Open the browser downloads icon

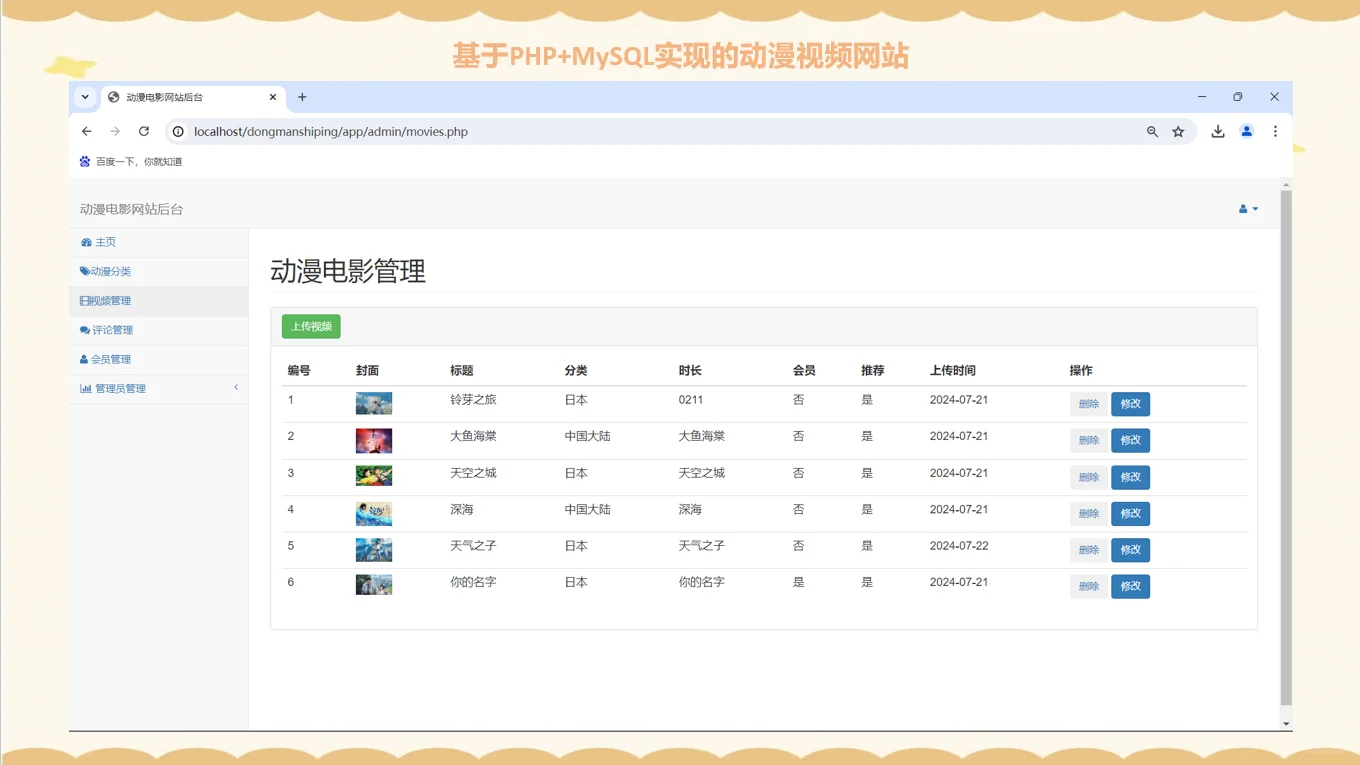(x=1218, y=131)
